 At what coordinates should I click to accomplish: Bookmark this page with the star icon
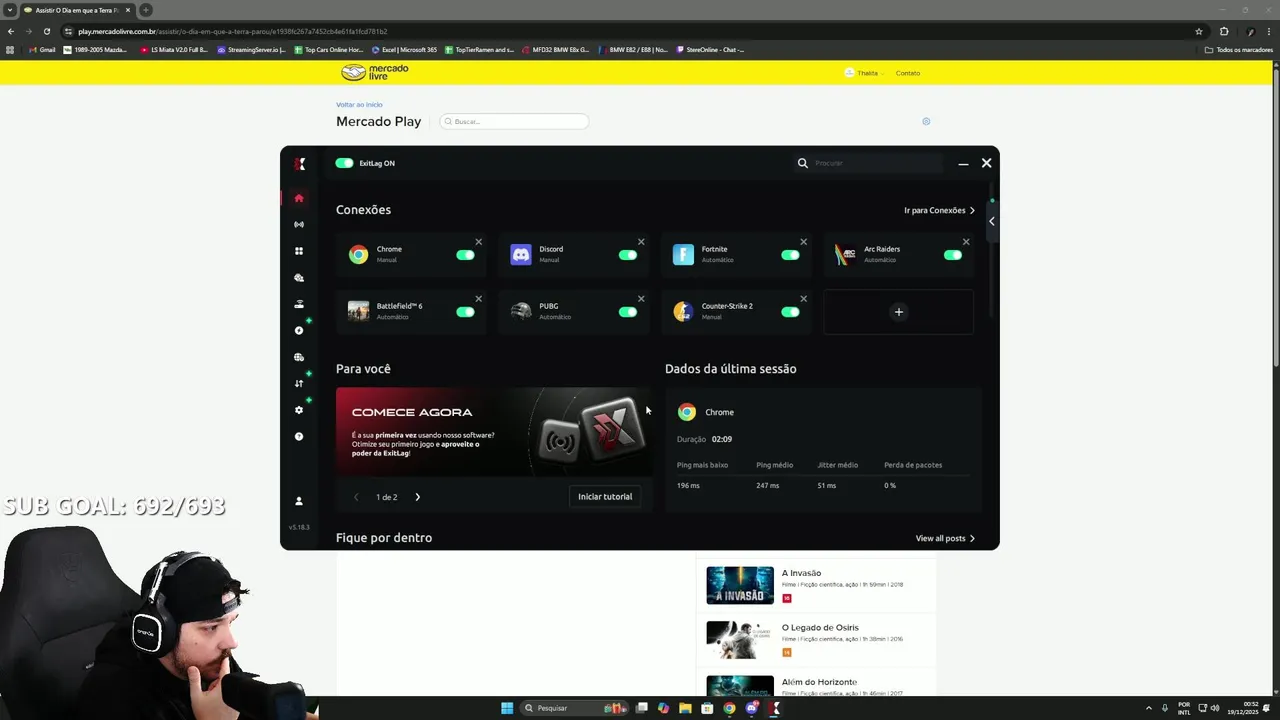point(1199,31)
